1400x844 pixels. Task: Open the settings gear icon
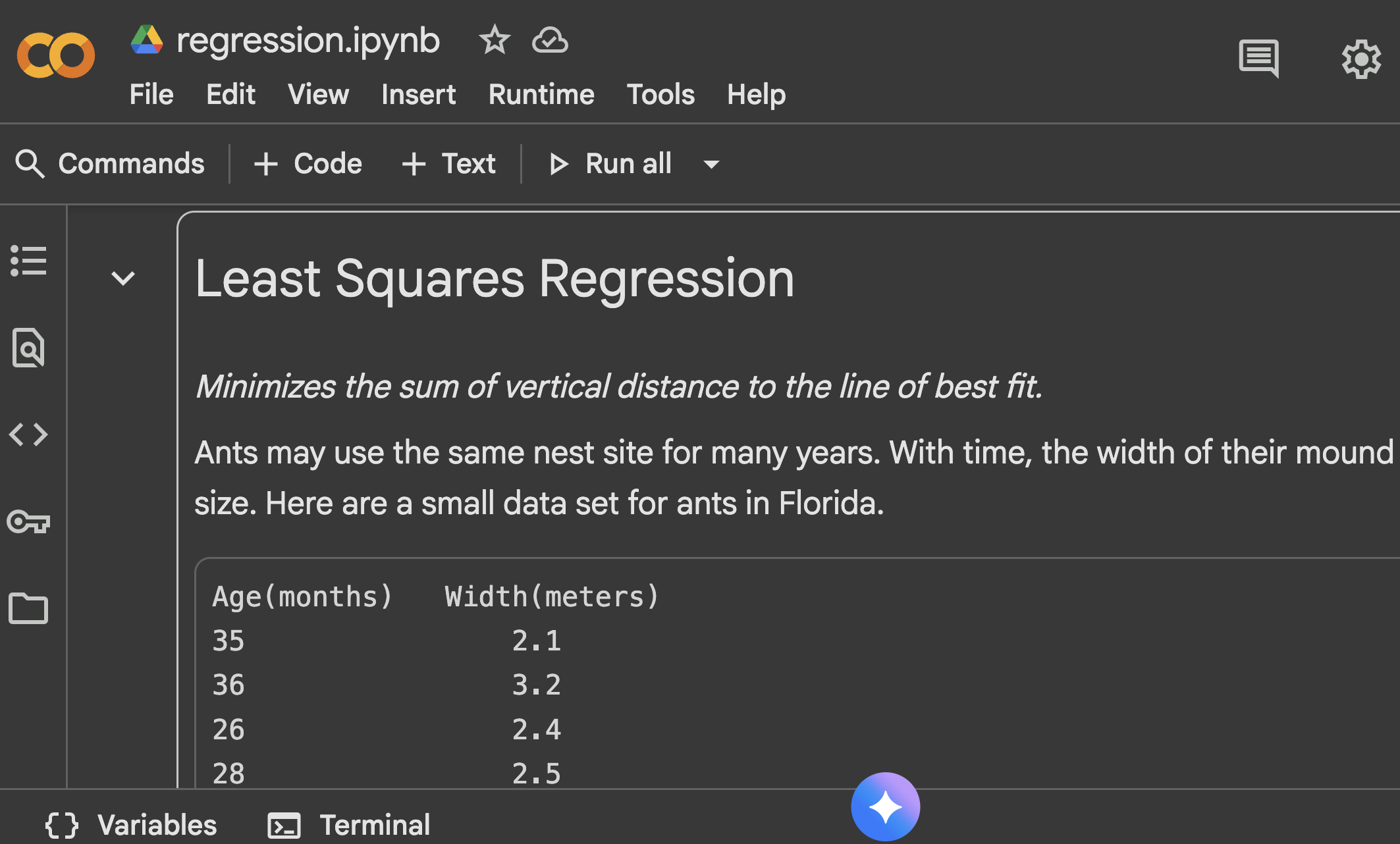tap(1361, 59)
